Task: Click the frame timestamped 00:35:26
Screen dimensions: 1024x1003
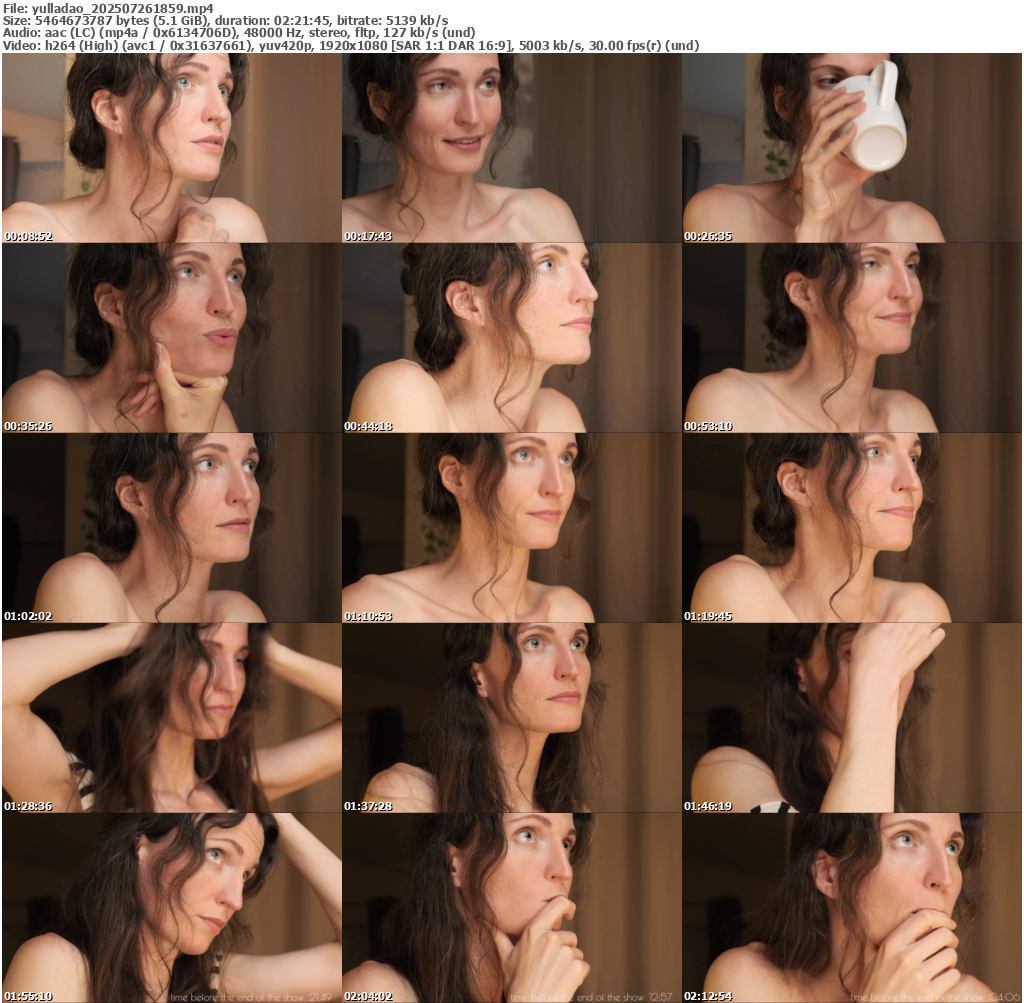Action: click(x=171, y=337)
